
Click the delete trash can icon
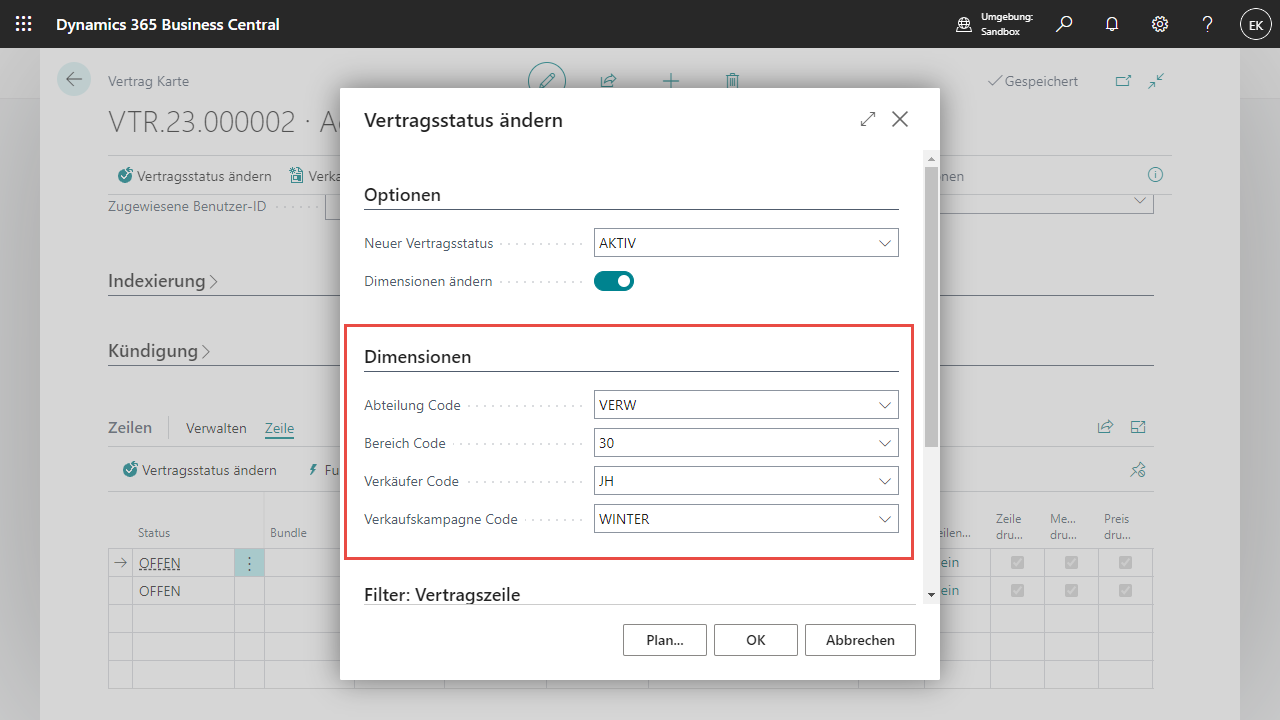click(x=733, y=81)
